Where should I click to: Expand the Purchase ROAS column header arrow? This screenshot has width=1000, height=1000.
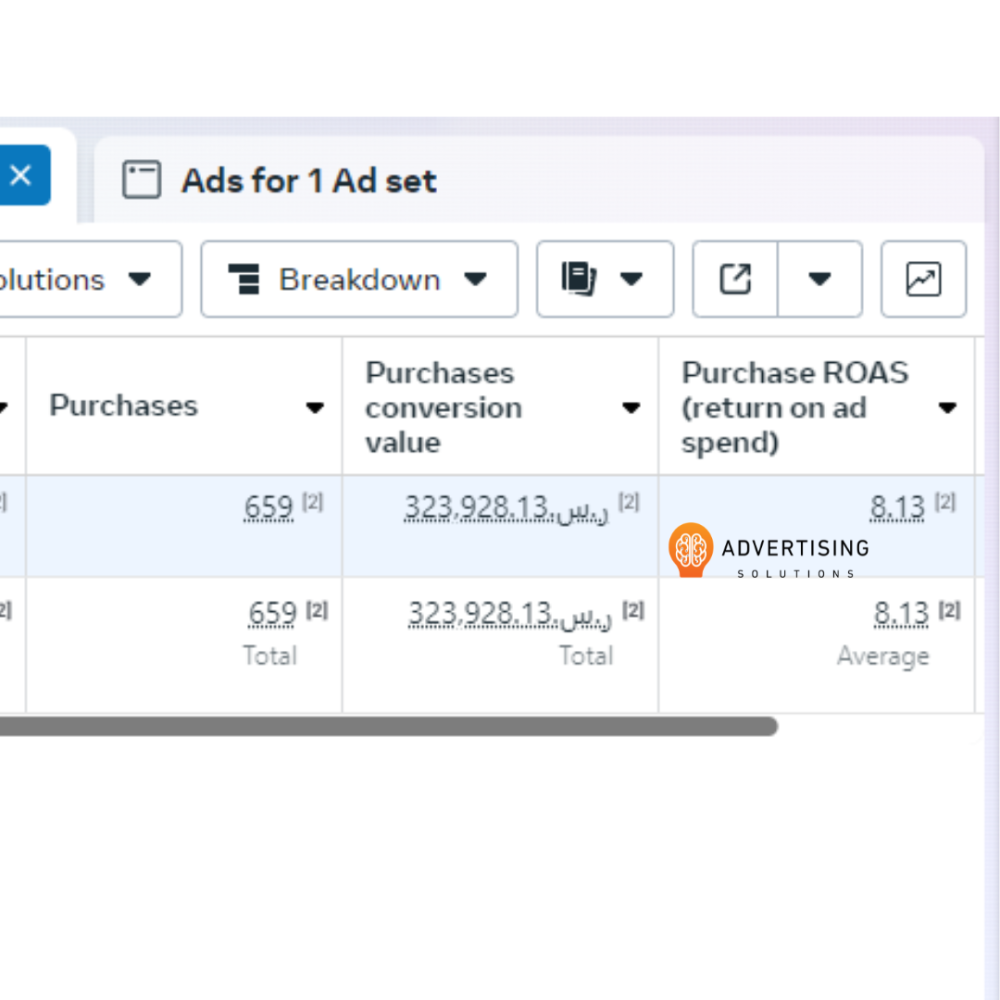(947, 407)
